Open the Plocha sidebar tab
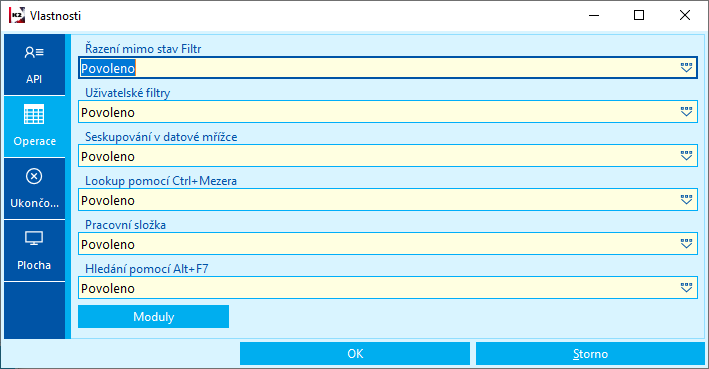 tap(34, 251)
